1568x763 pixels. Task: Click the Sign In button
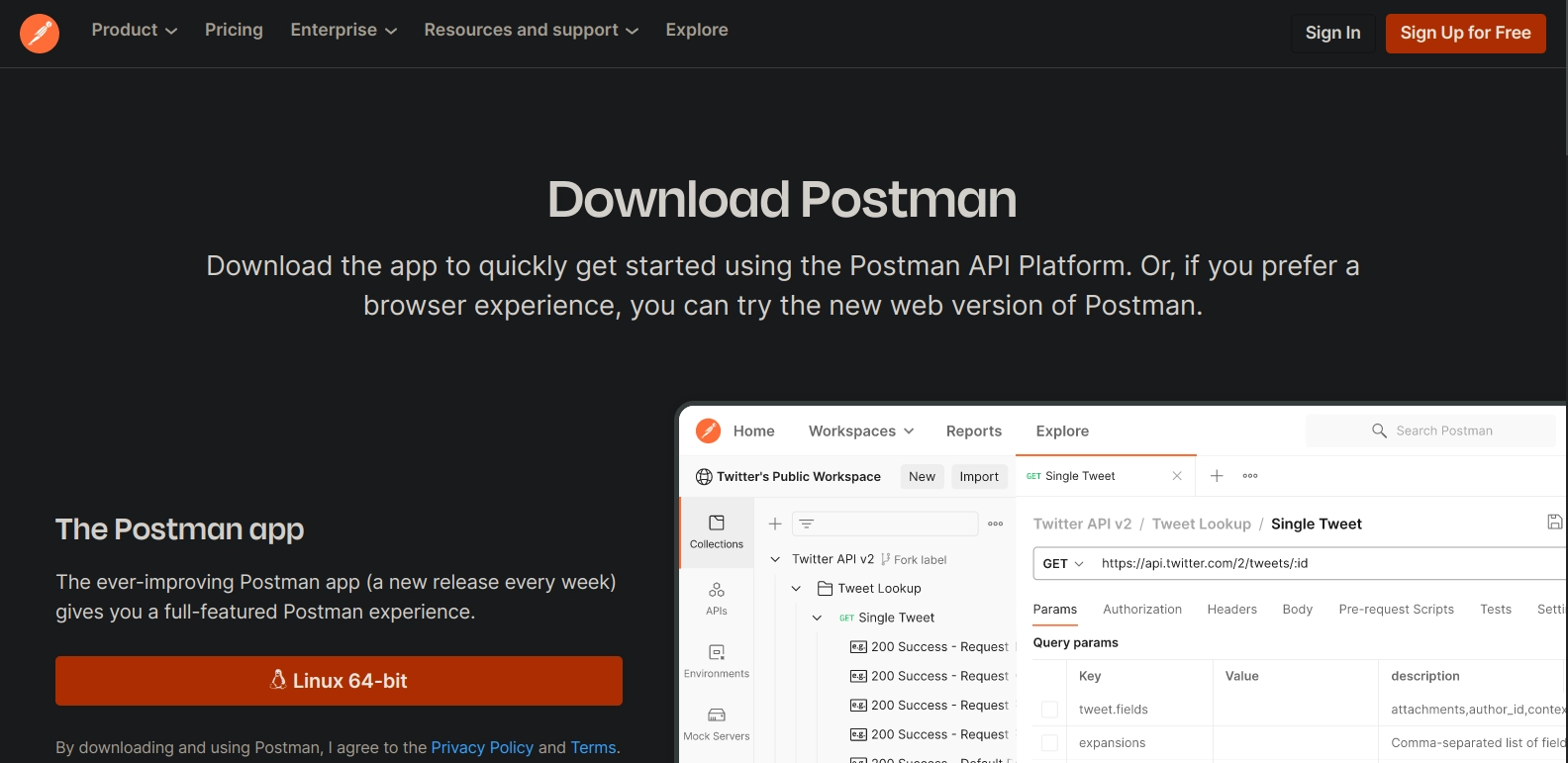[1332, 33]
